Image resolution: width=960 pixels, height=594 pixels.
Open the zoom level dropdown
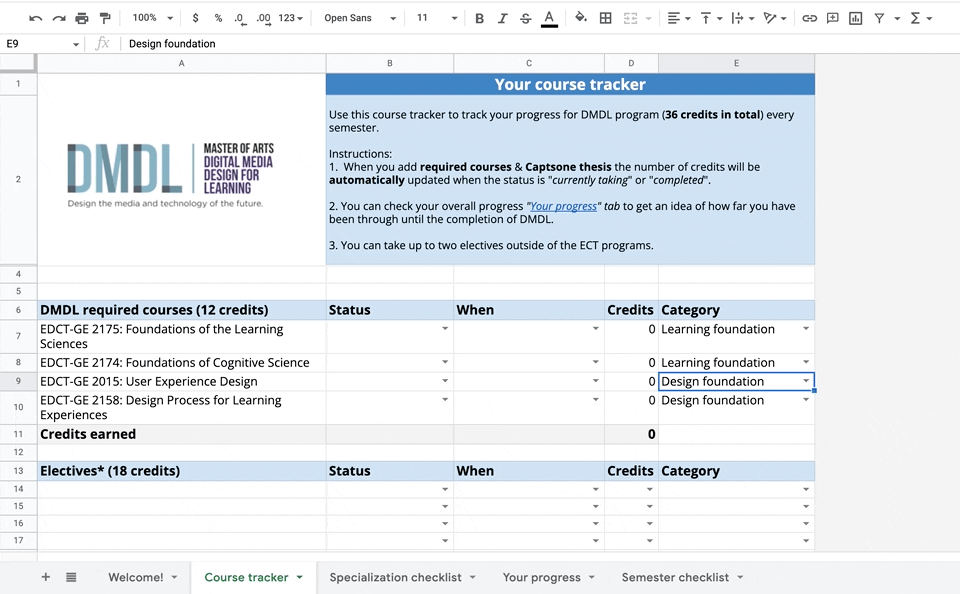tap(152, 18)
